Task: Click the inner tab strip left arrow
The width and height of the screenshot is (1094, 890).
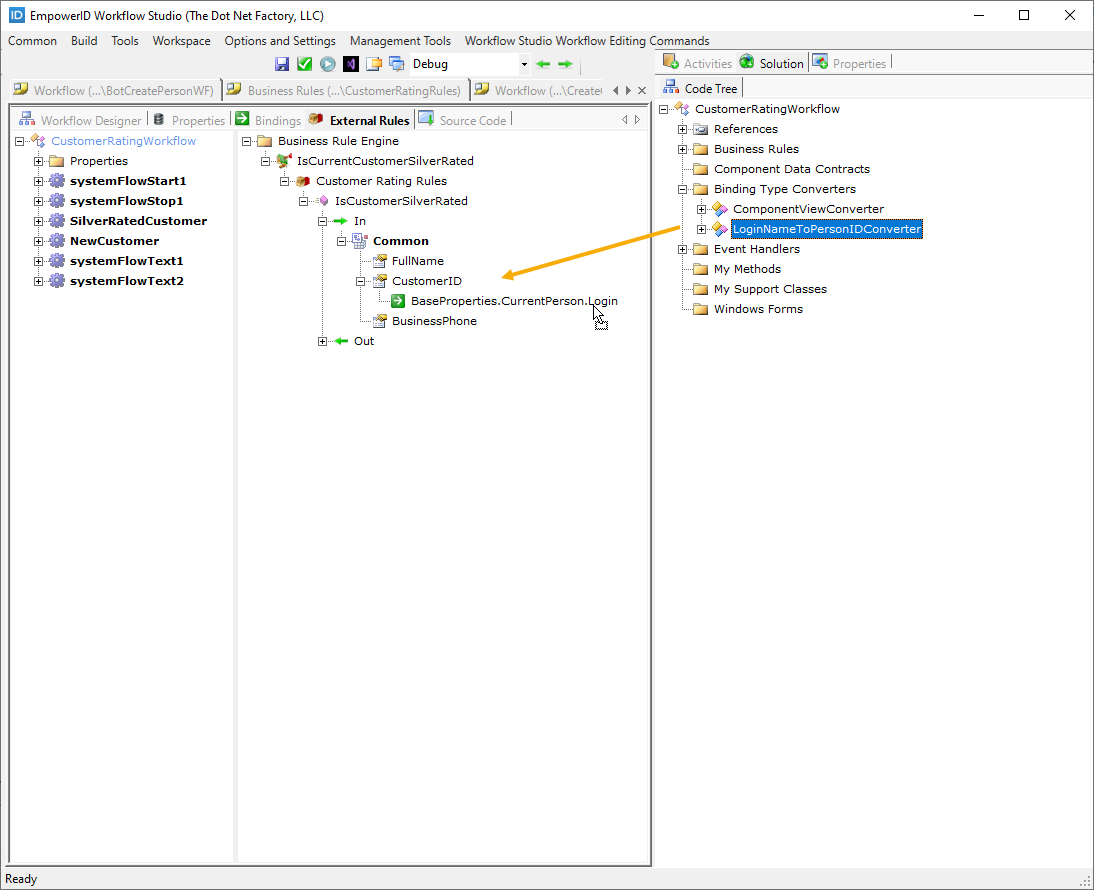Action: pyautogui.click(x=624, y=120)
